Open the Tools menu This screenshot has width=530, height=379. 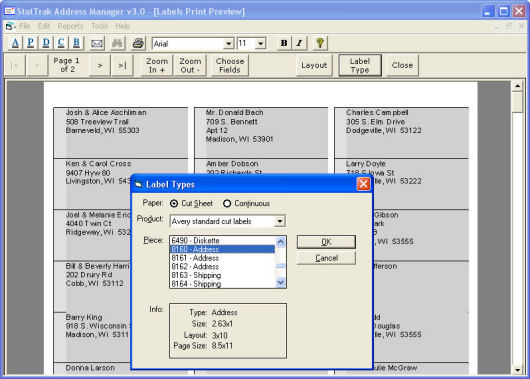99,26
